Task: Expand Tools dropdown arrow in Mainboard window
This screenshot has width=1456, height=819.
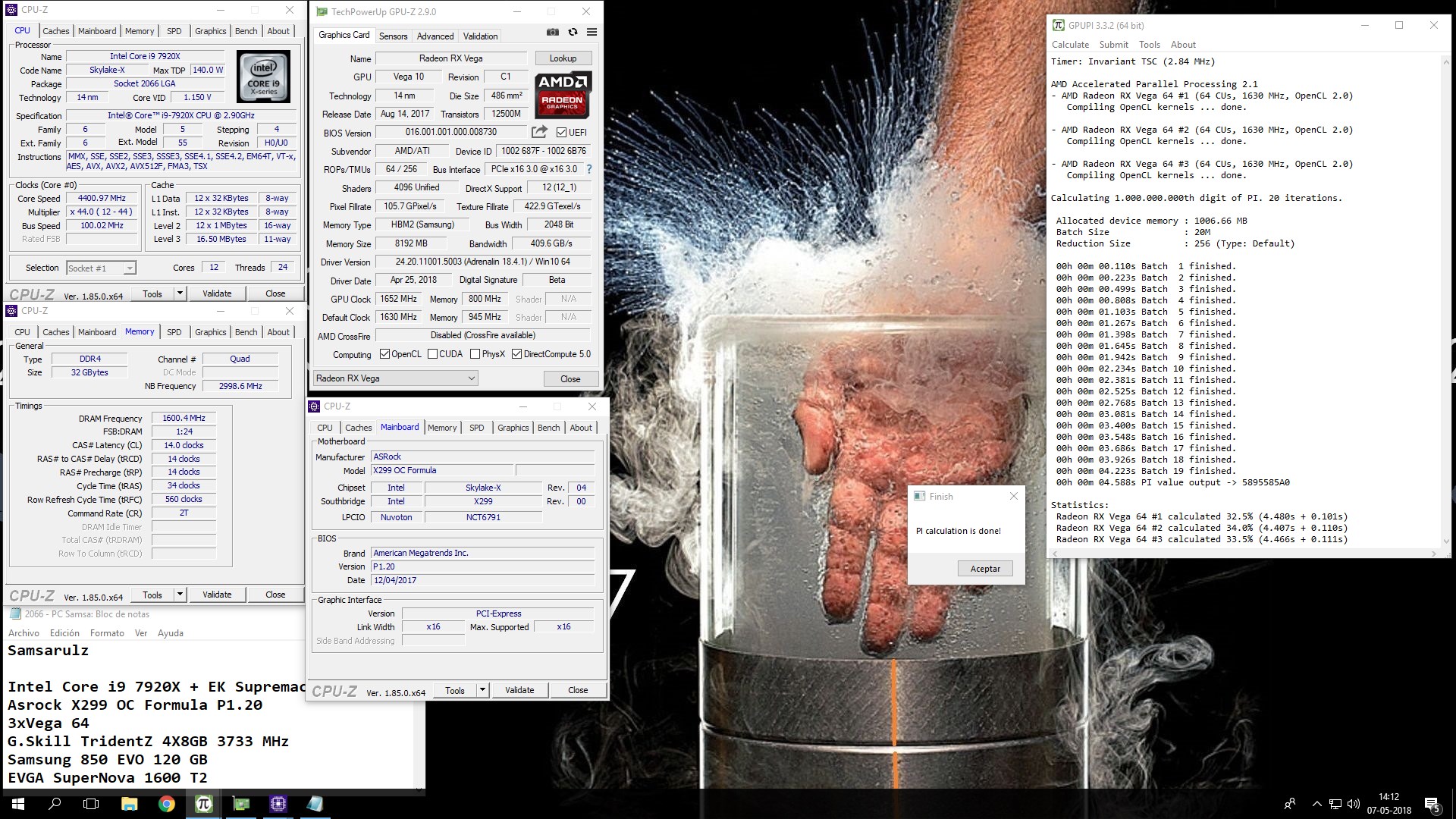Action: (482, 690)
